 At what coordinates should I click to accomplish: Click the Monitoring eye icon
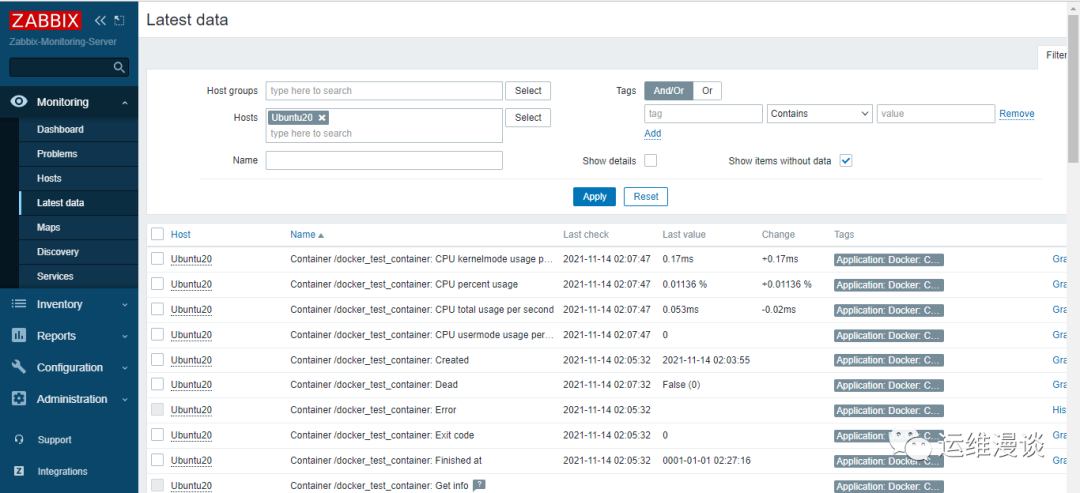coord(19,102)
